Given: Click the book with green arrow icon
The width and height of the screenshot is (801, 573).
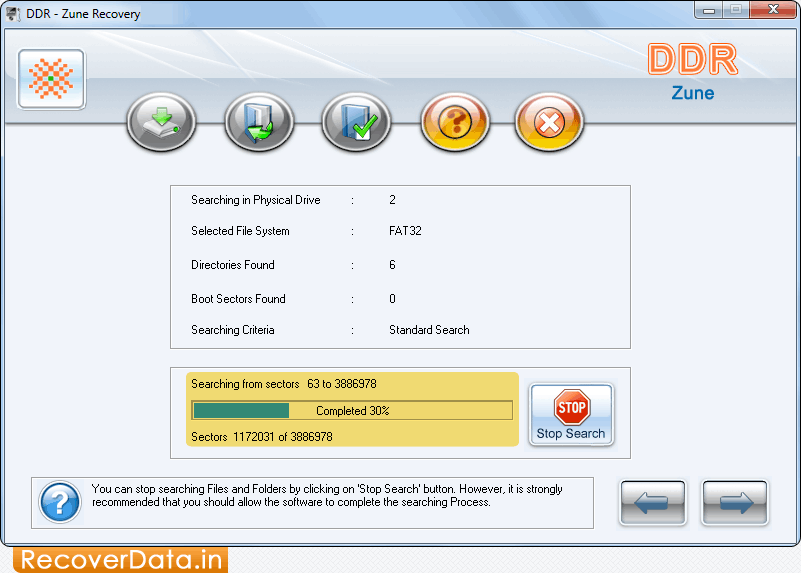Looking at the screenshot, I should click(259, 122).
